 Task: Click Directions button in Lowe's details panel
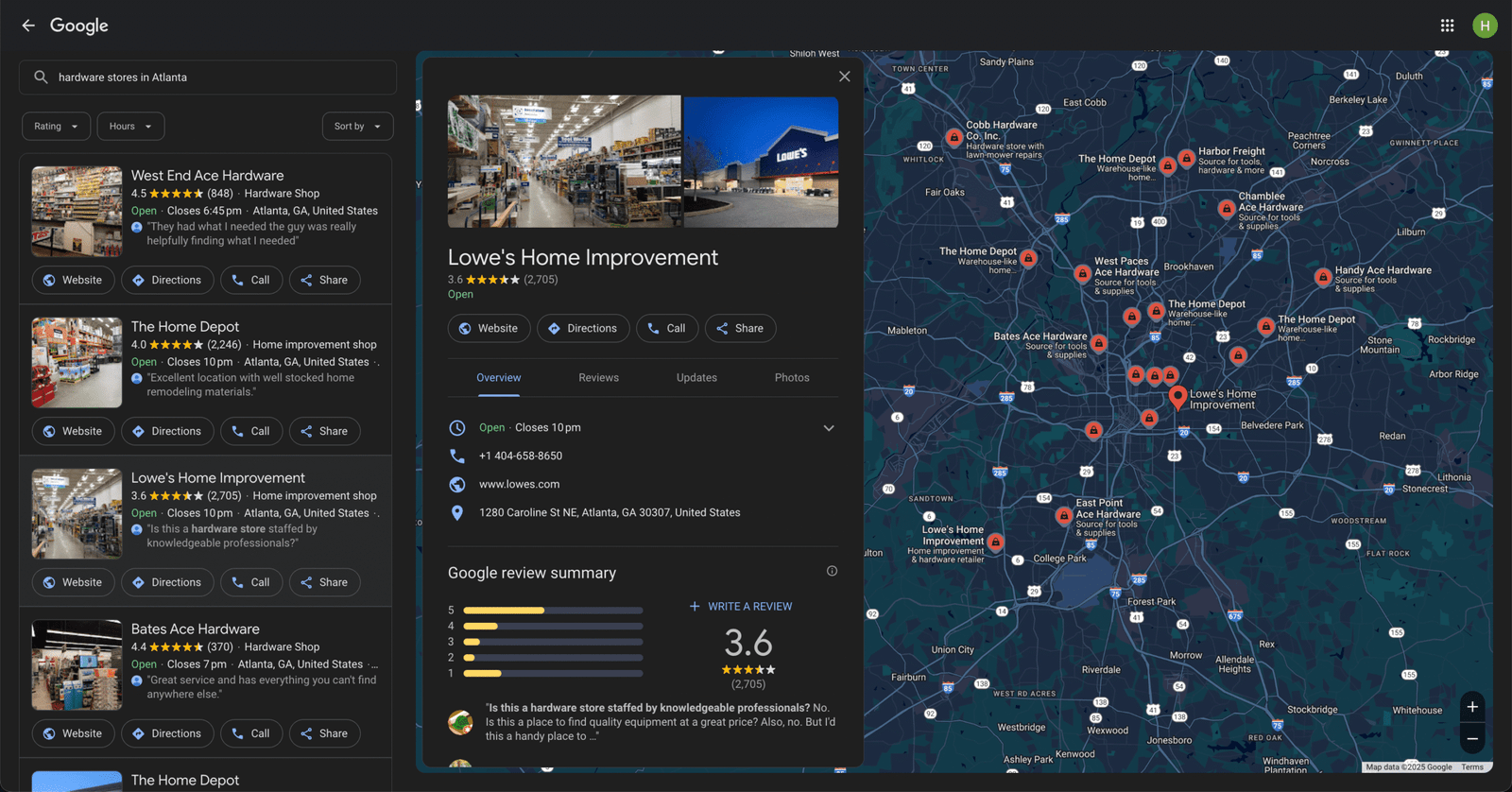(583, 328)
